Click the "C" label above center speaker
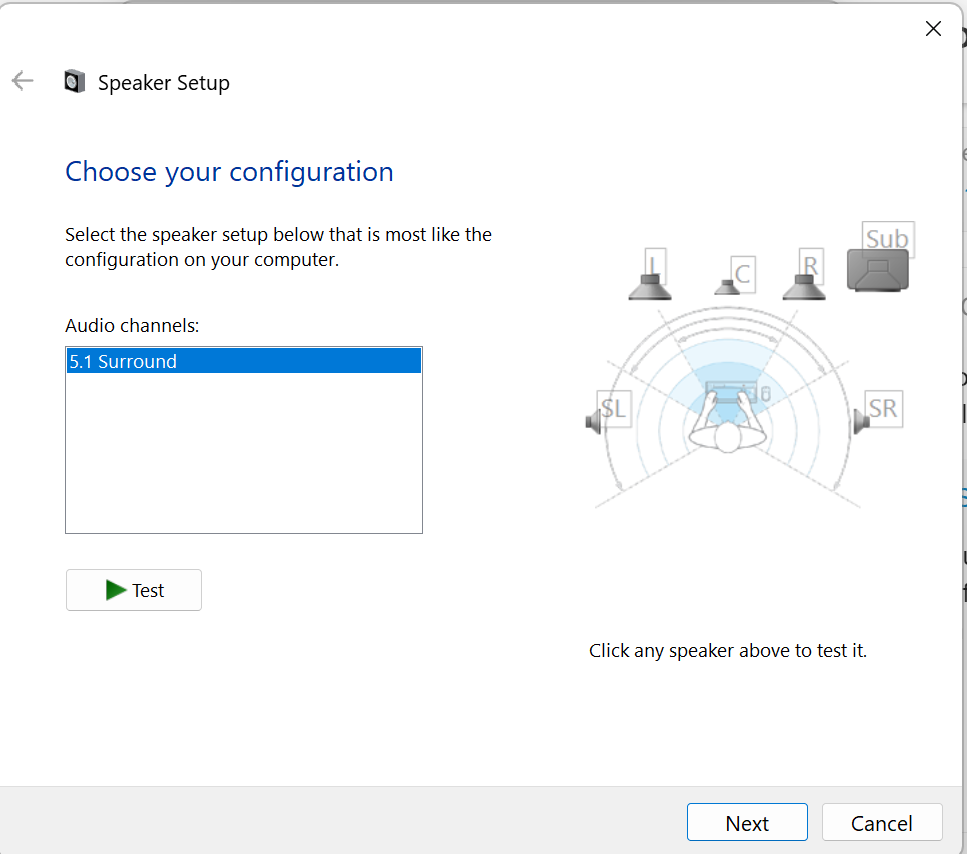The width and height of the screenshot is (967, 854). pos(742,273)
